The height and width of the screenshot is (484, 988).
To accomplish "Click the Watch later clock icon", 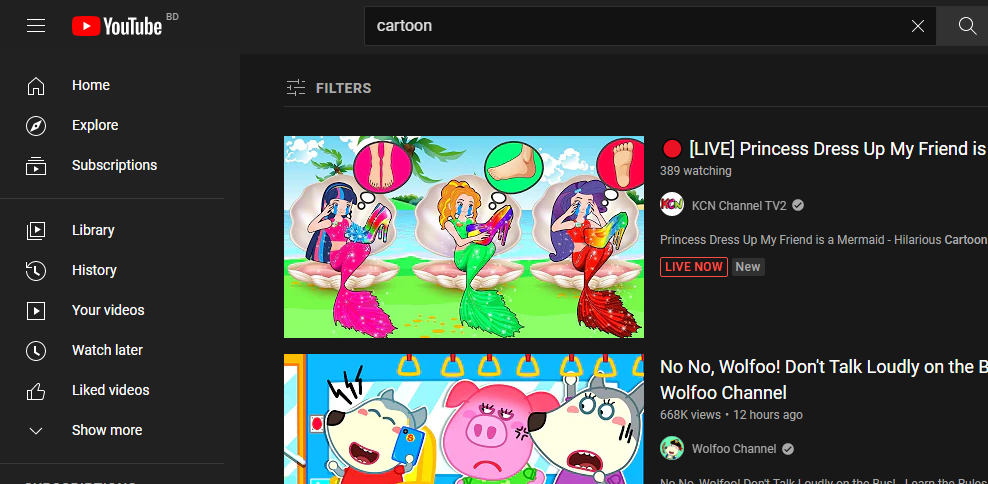I will tap(36, 350).
